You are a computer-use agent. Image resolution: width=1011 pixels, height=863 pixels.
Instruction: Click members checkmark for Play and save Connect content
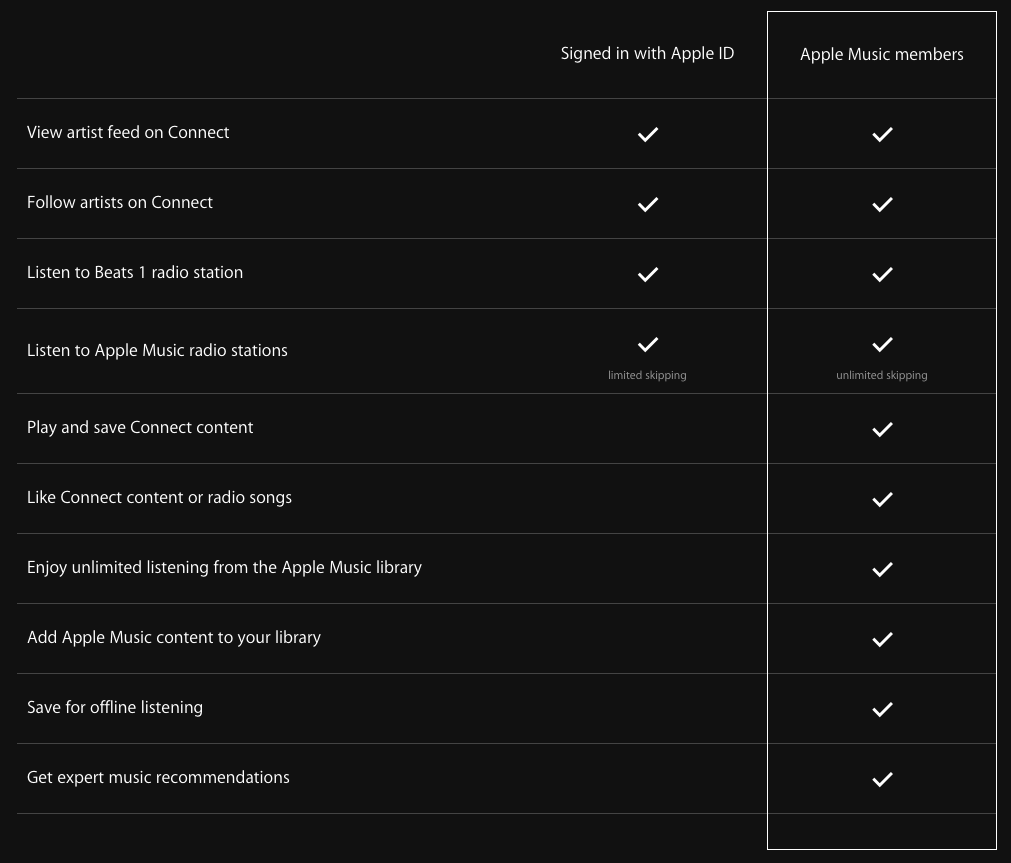click(x=882, y=430)
